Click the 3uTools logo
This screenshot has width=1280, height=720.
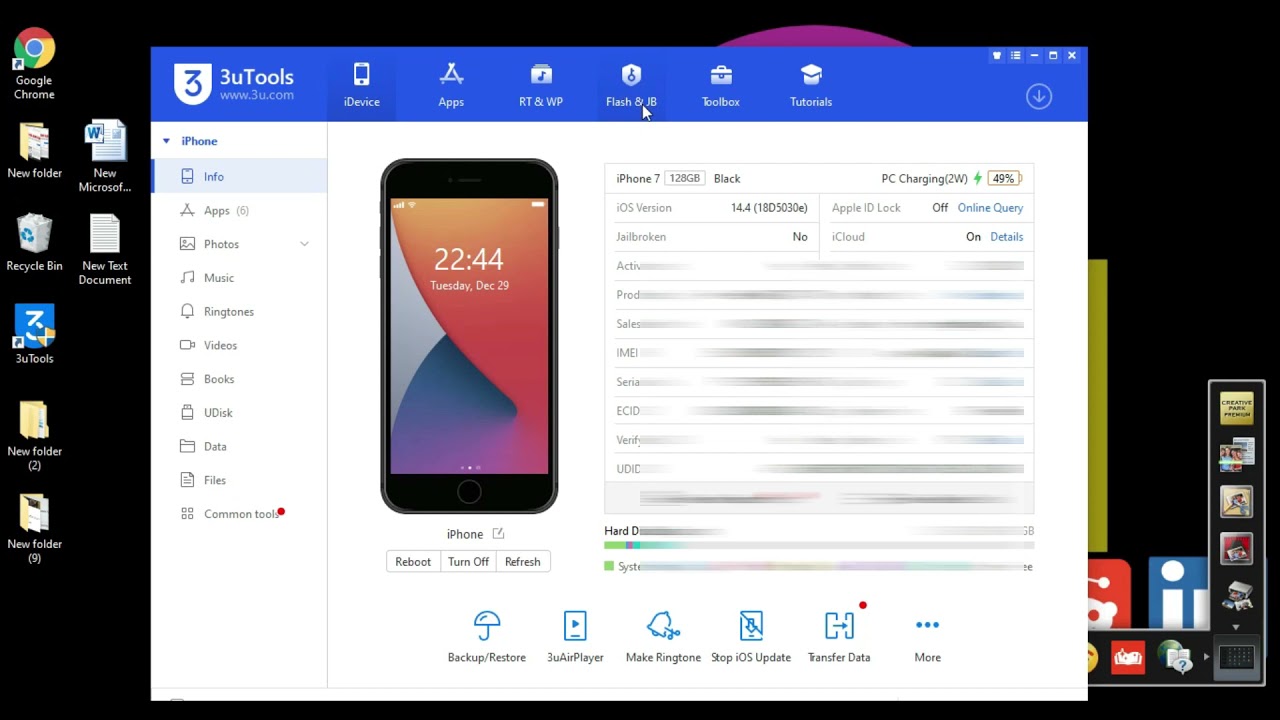tap(234, 84)
